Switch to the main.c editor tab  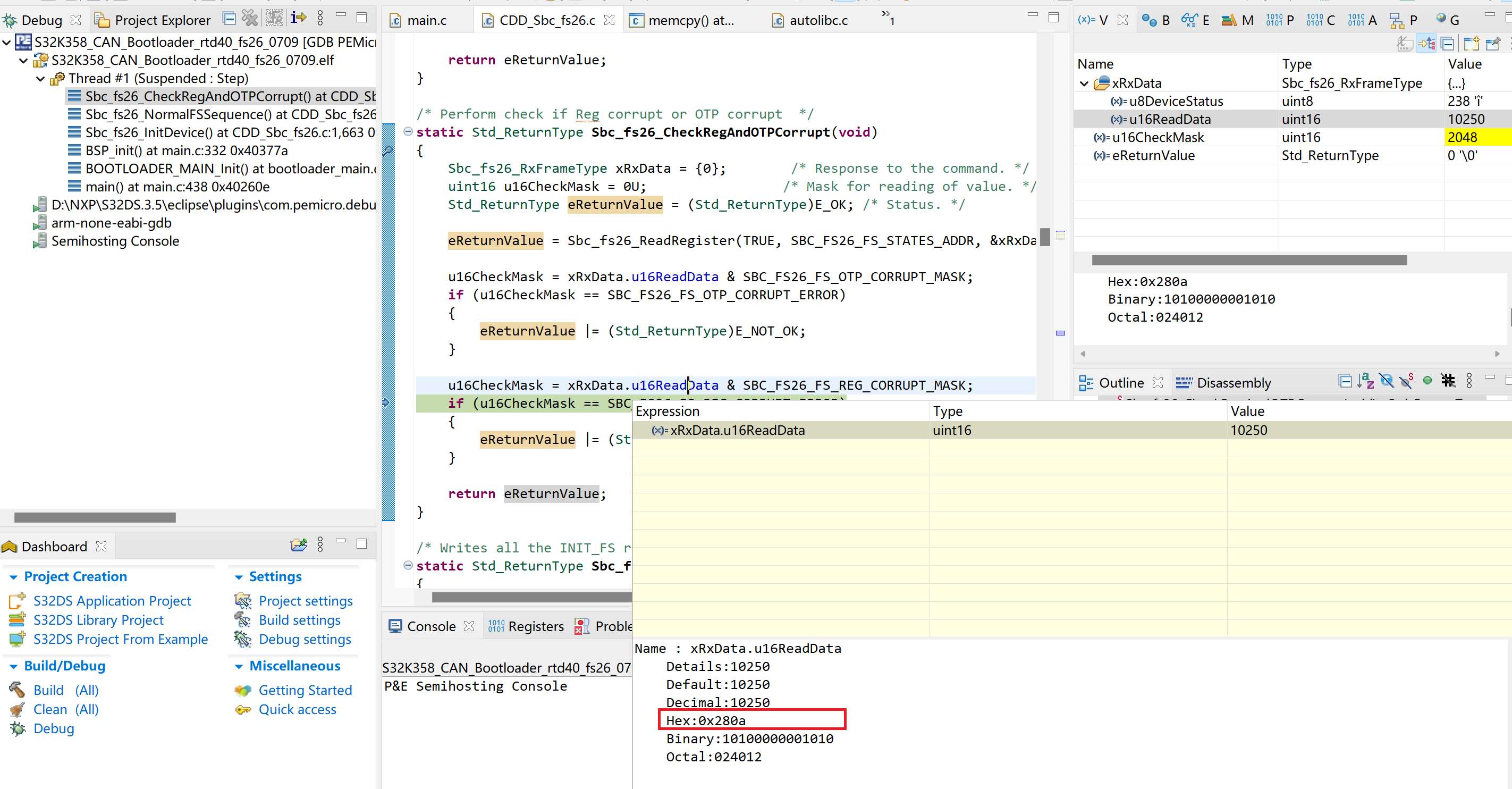click(426, 19)
